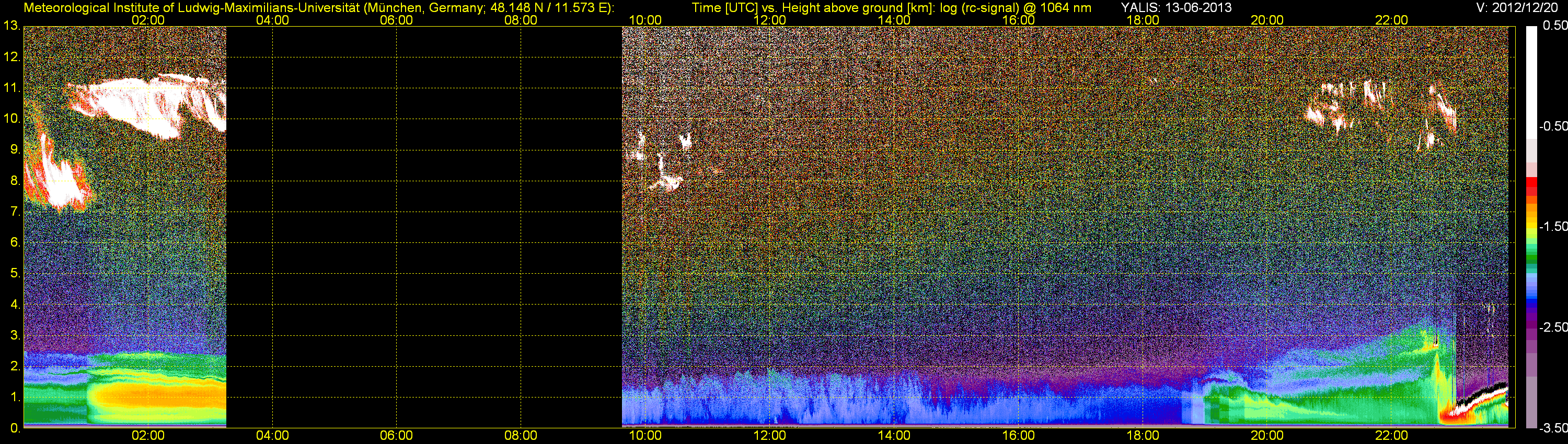Viewport: 1568px width, 444px height.
Task: Click the 11 km height axis label
Action: coord(11,88)
